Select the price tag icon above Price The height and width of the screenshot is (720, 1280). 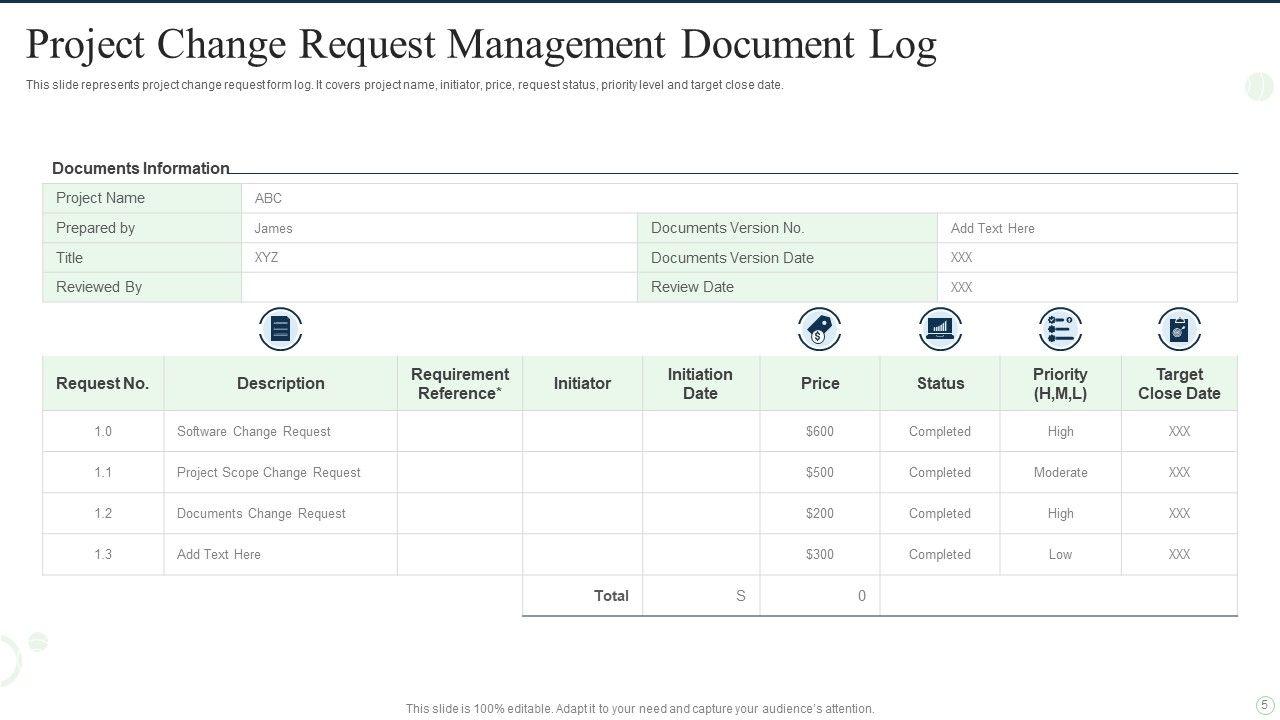click(x=820, y=329)
